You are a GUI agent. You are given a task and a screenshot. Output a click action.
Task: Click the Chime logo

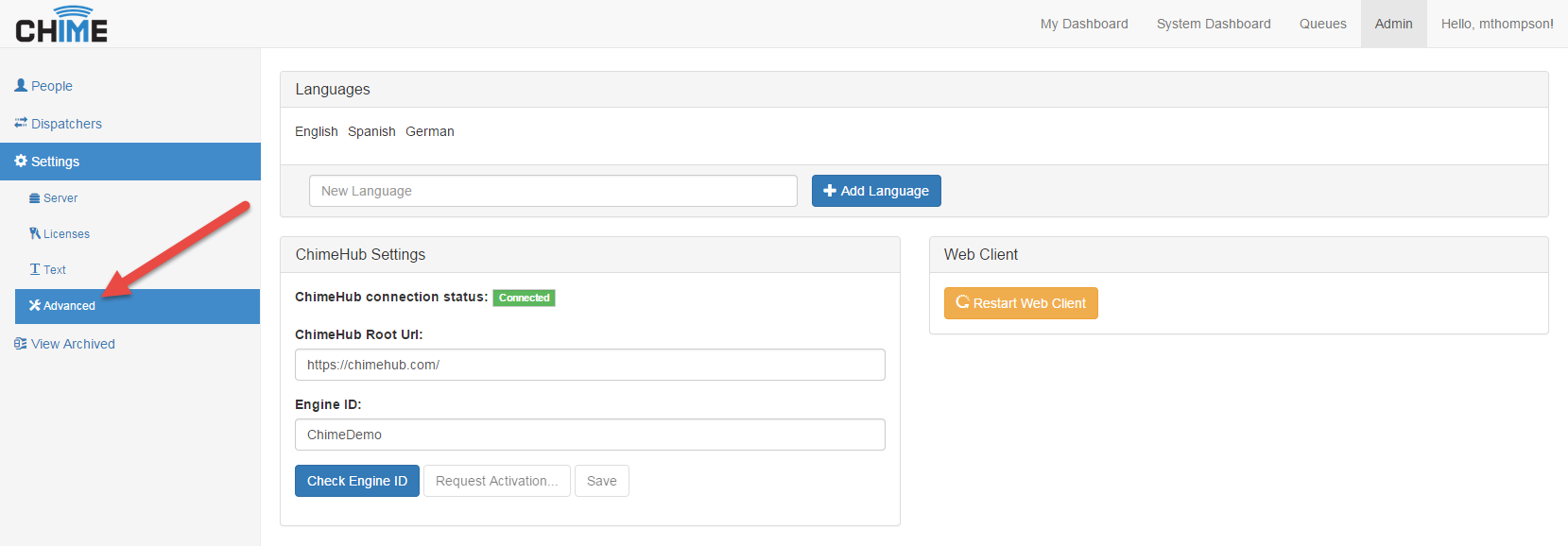click(x=61, y=25)
